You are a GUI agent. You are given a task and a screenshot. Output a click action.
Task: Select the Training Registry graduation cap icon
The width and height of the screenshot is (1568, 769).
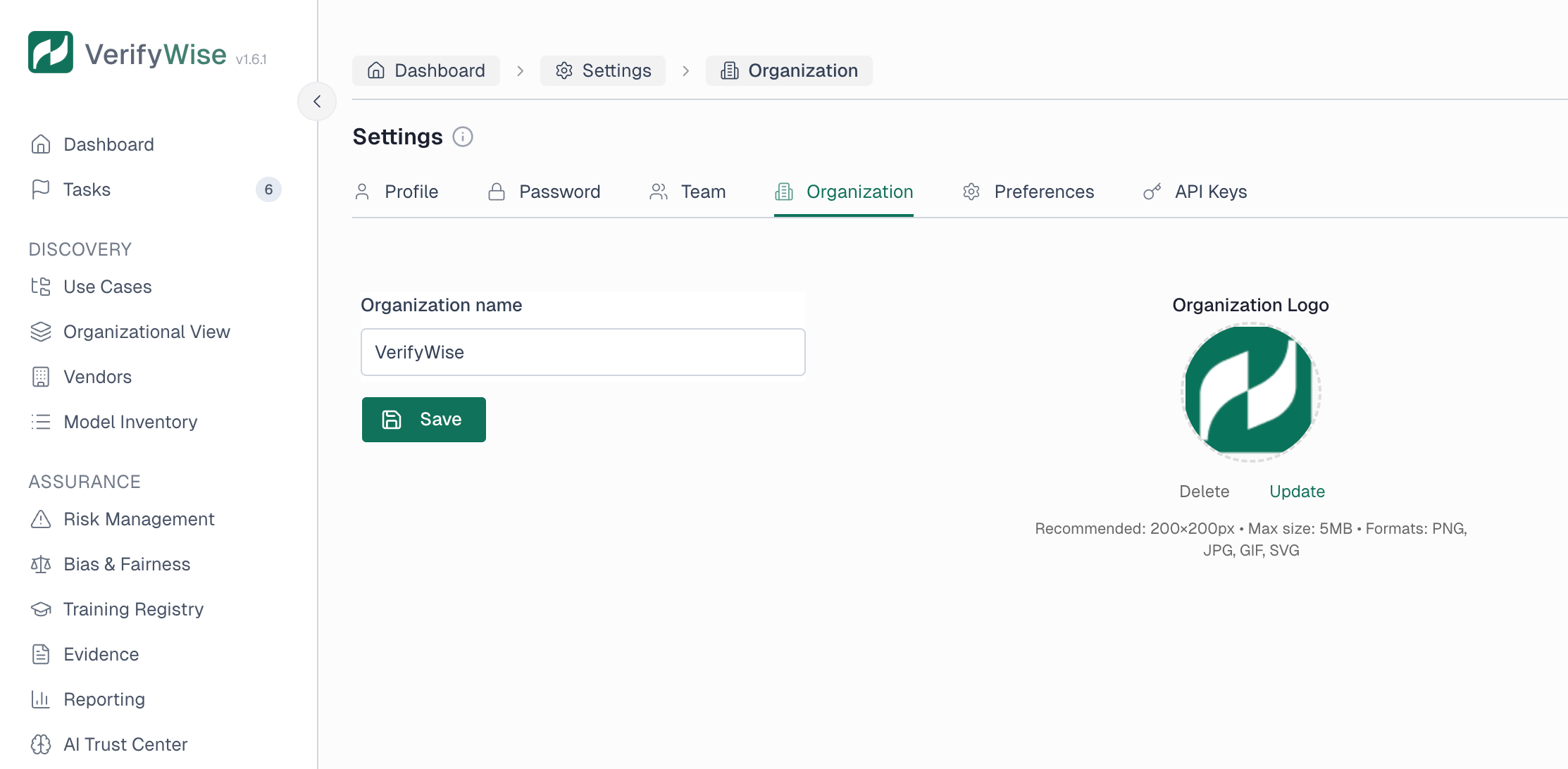coord(41,609)
